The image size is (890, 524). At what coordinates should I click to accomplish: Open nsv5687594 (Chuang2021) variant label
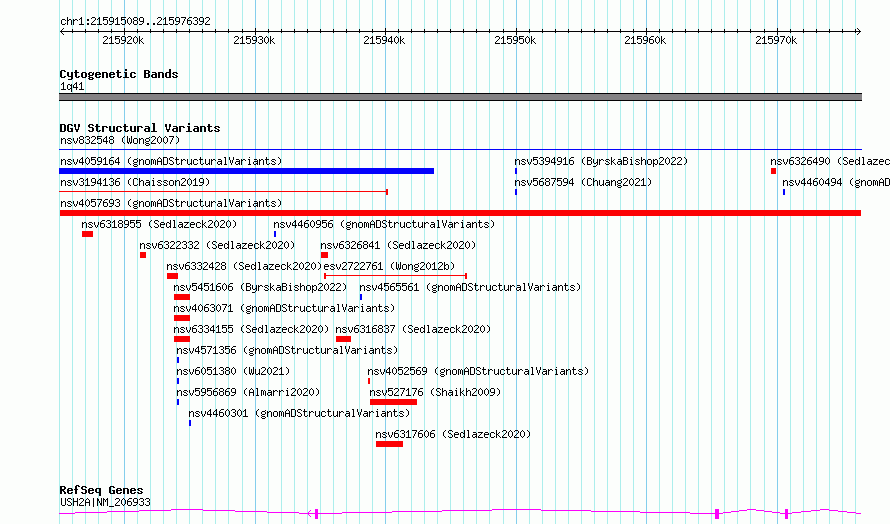tap(583, 182)
